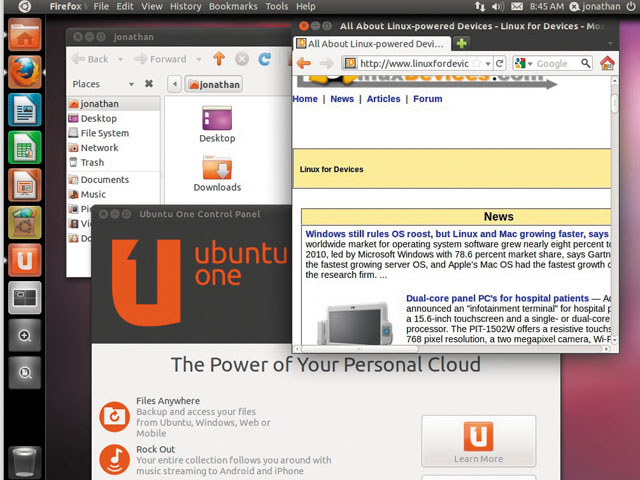
Task: Open the Downloads folder icon in file pane
Action: pyautogui.click(x=217, y=168)
